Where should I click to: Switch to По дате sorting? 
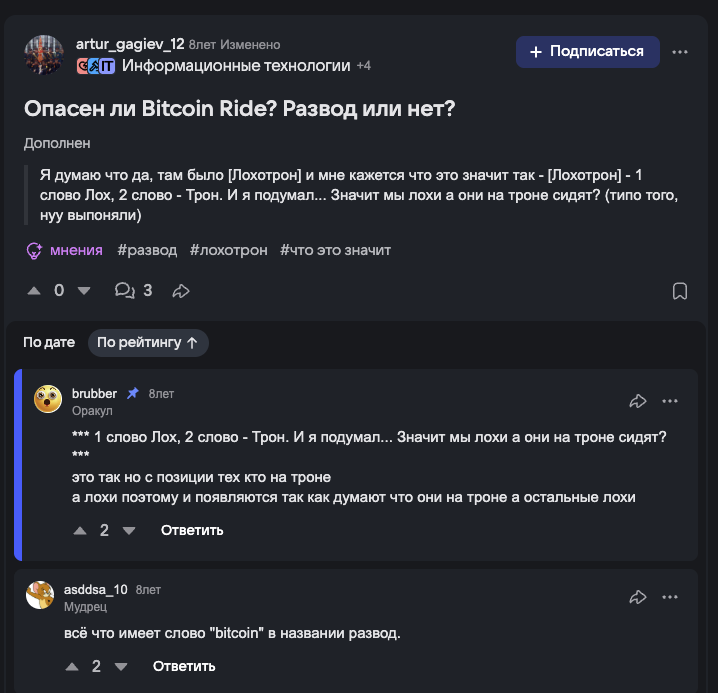[x=49, y=342]
